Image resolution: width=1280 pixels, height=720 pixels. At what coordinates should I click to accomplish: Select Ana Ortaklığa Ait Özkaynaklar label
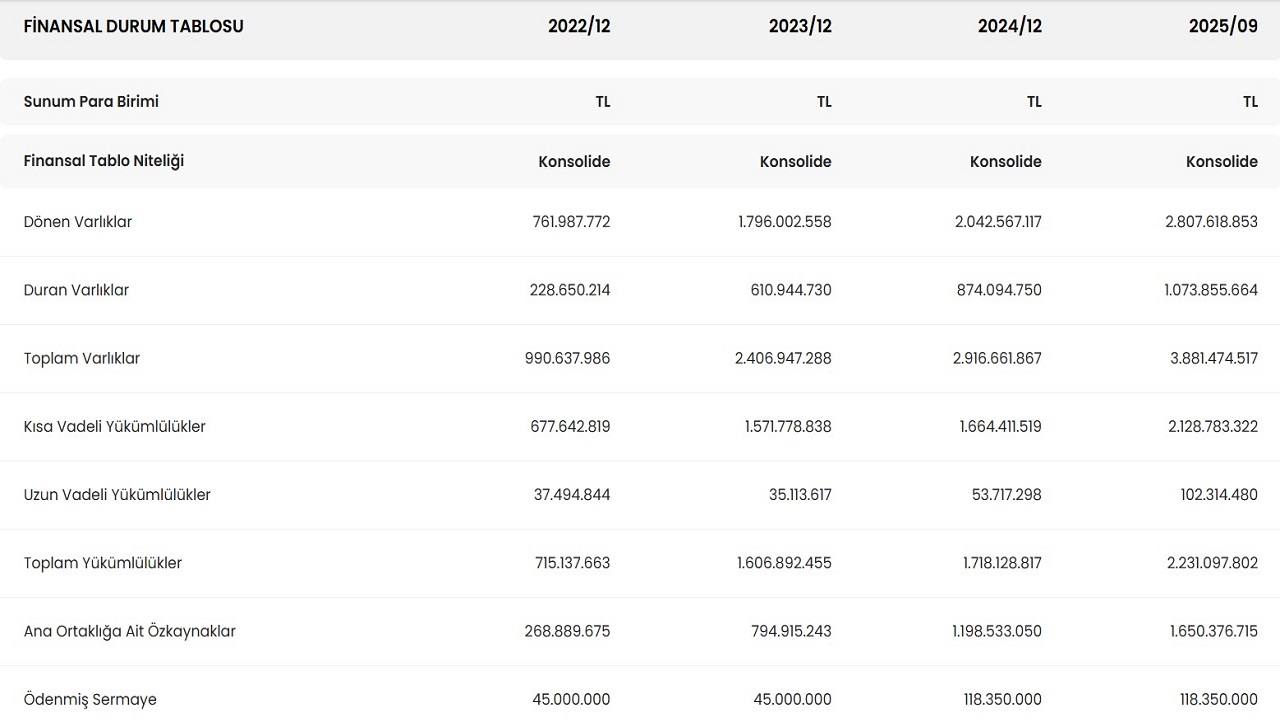[x=130, y=631]
